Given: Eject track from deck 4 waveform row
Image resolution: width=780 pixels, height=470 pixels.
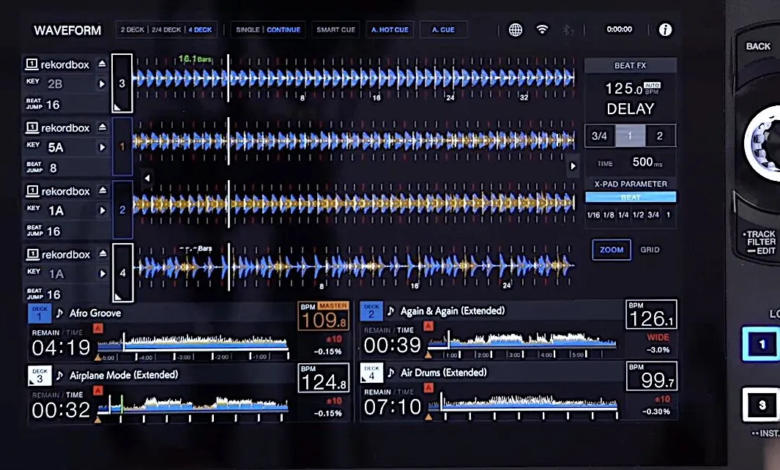Looking at the screenshot, I should point(102,254).
